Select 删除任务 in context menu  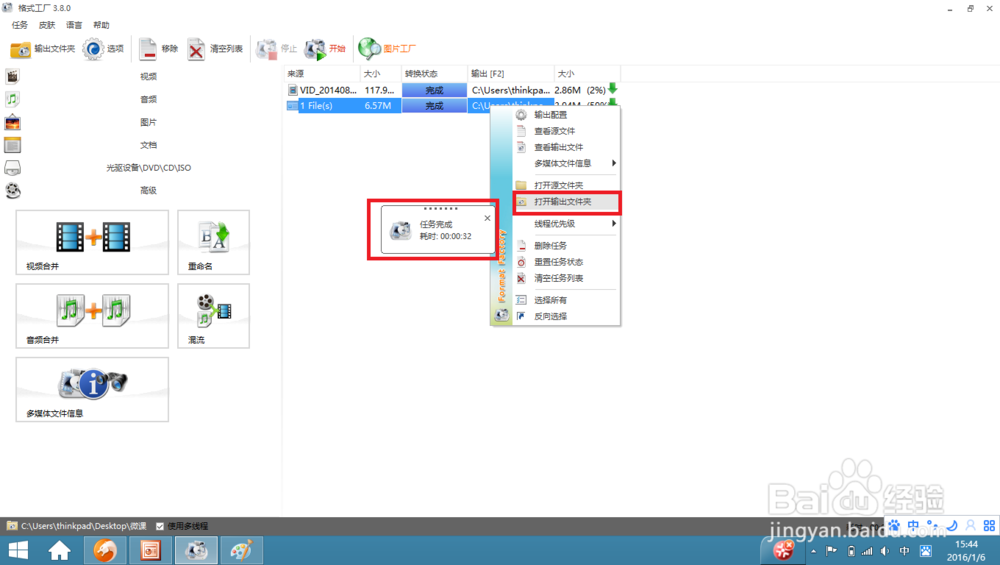click(x=566, y=246)
